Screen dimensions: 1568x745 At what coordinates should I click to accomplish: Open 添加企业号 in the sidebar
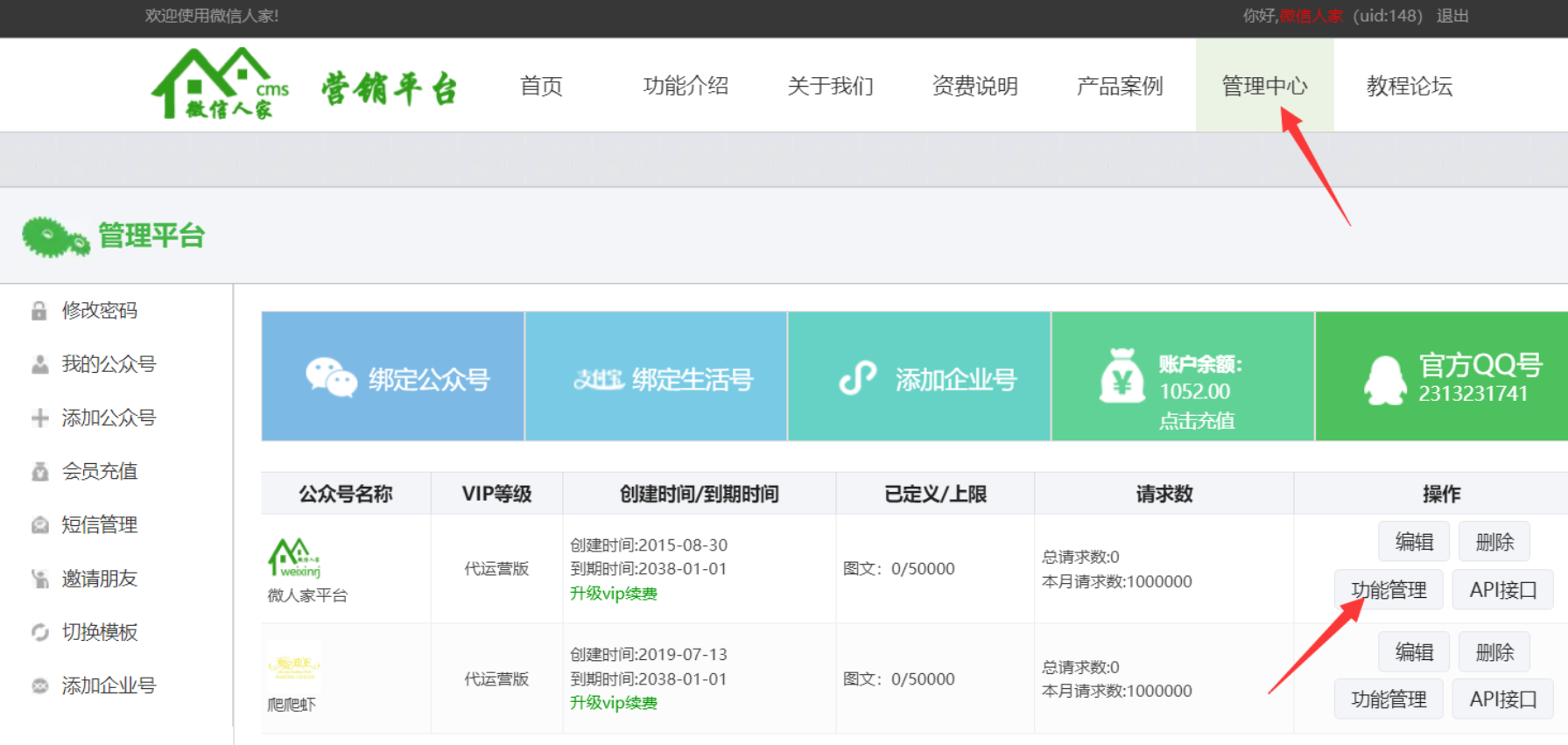(x=109, y=685)
